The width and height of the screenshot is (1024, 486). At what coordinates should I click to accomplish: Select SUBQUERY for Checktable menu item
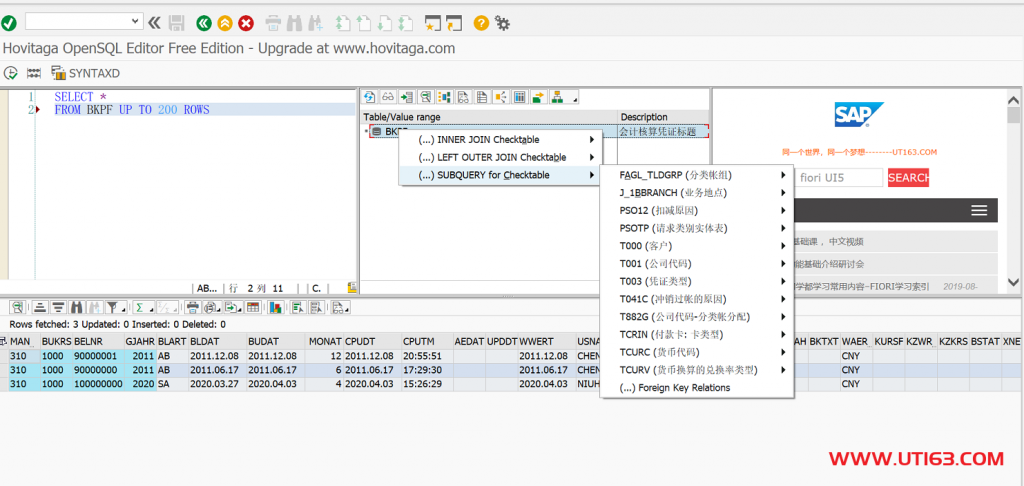(x=500, y=175)
